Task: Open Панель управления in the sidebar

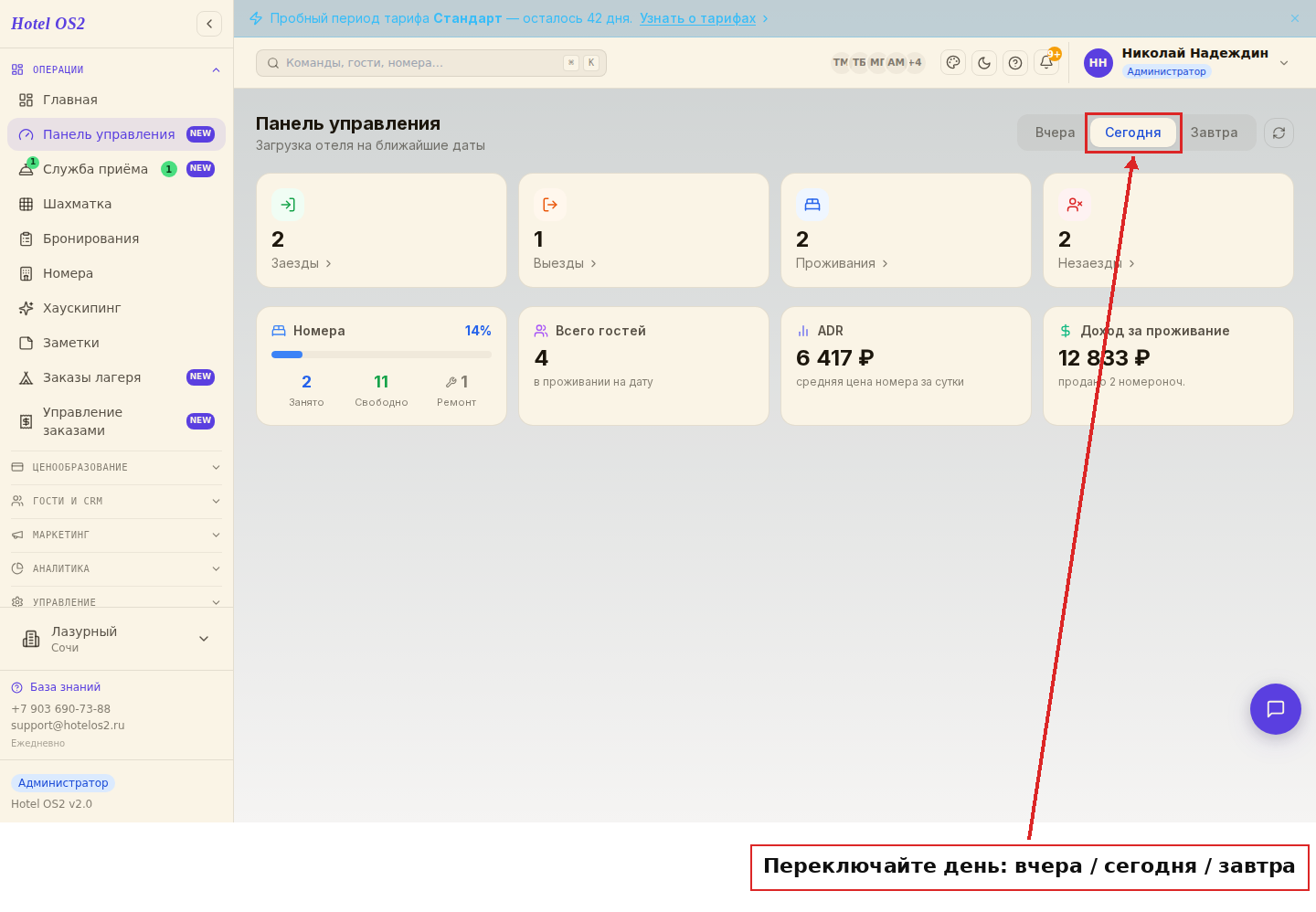Action: coord(116,134)
